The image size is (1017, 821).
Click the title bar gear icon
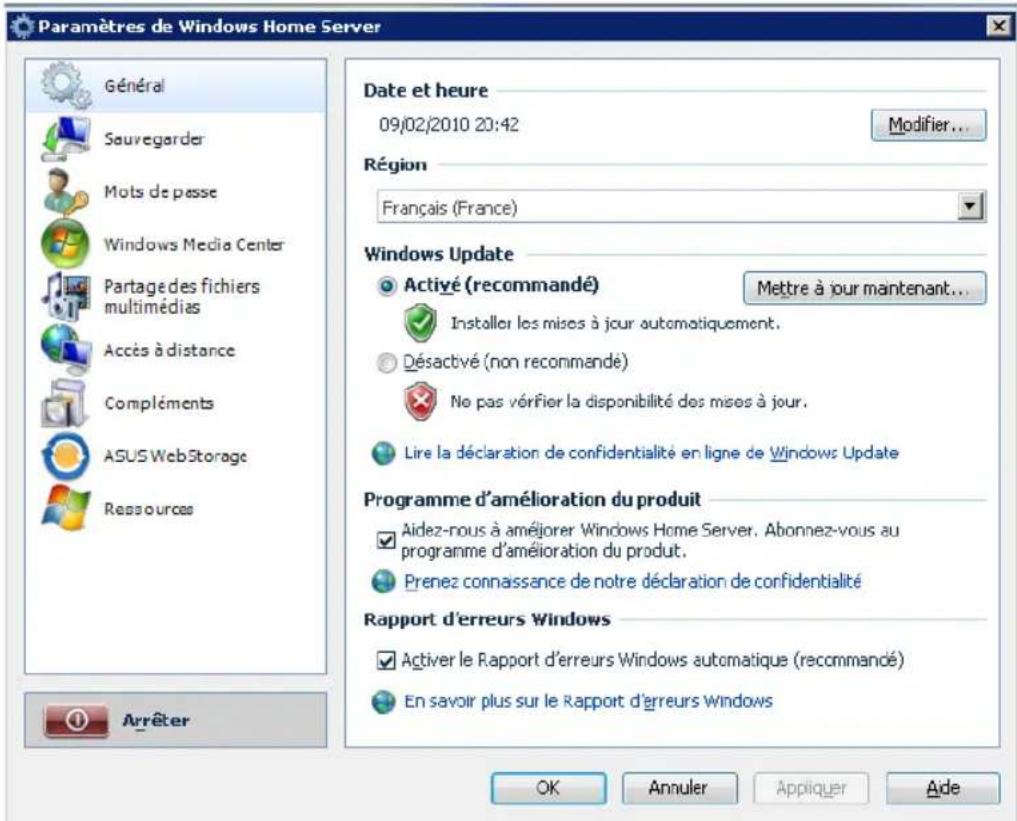click(23, 27)
